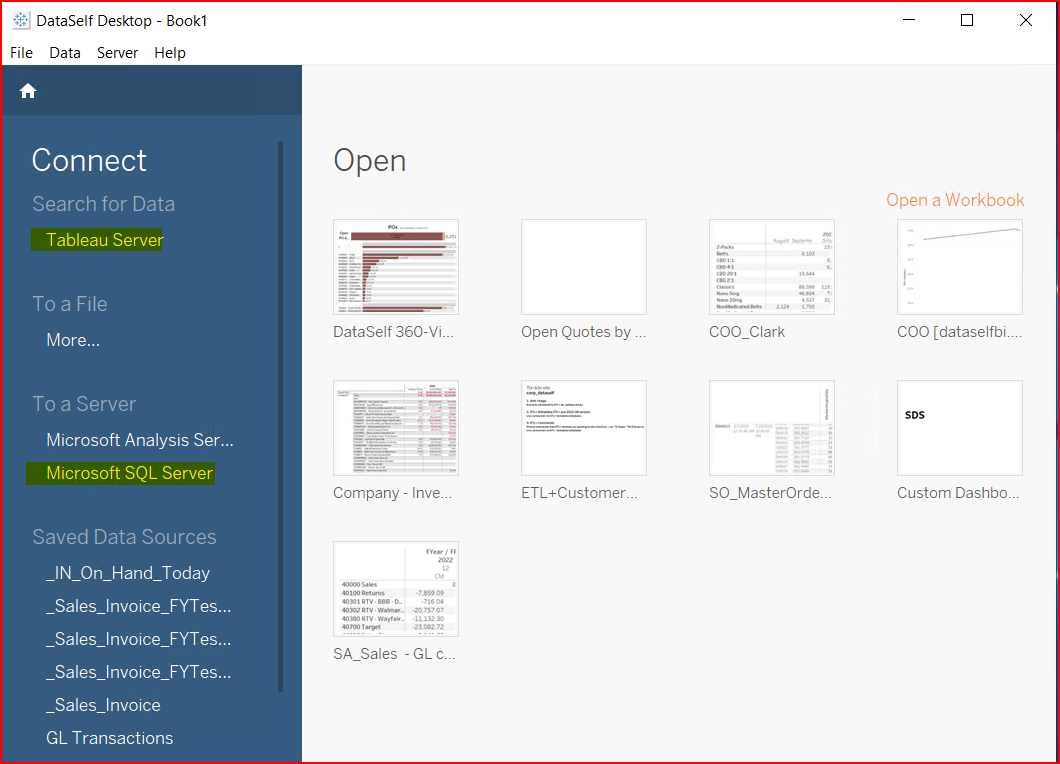
Task: Open the _Sales_Invoice saved data source
Action: click(x=103, y=705)
